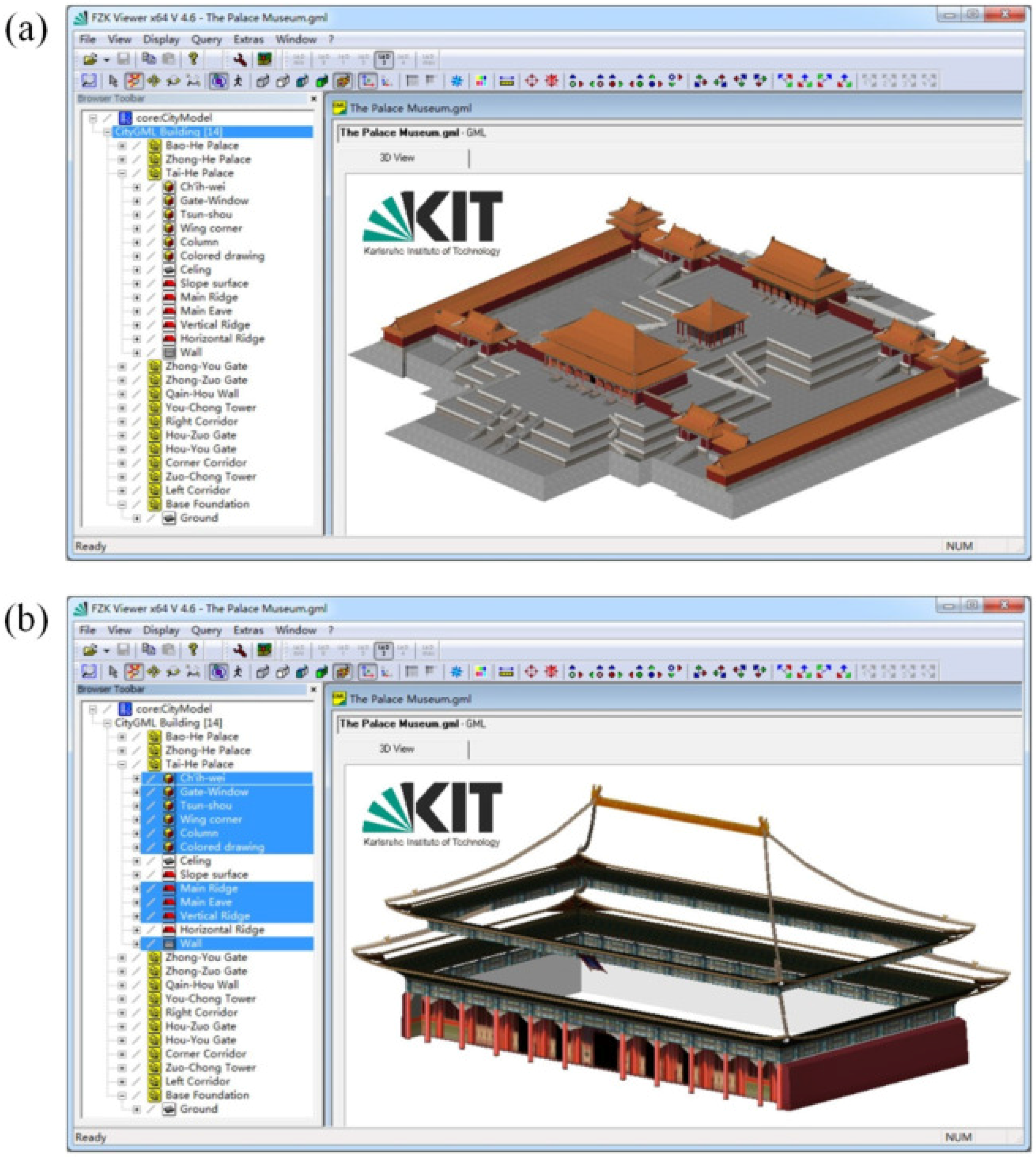Screen dimensions: 1036x1158
Task: Select the 3D View tab in window (a)
Action: pyautogui.click(x=397, y=158)
